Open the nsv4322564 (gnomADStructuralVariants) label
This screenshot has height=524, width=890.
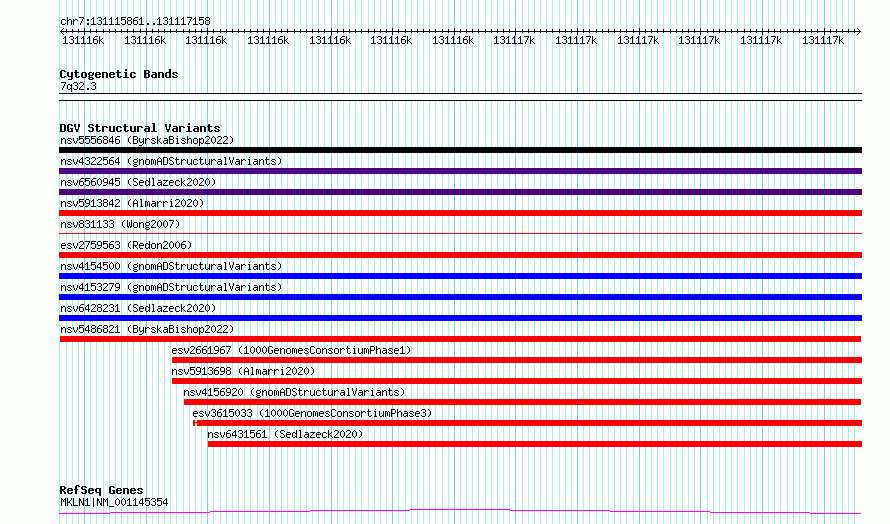tap(171, 161)
